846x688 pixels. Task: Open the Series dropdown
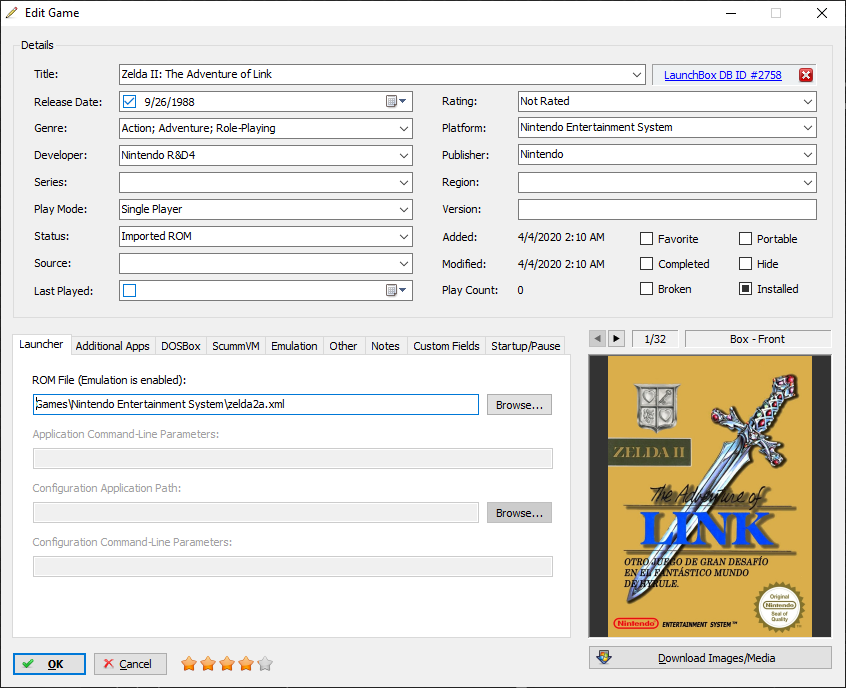click(x=404, y=182)
